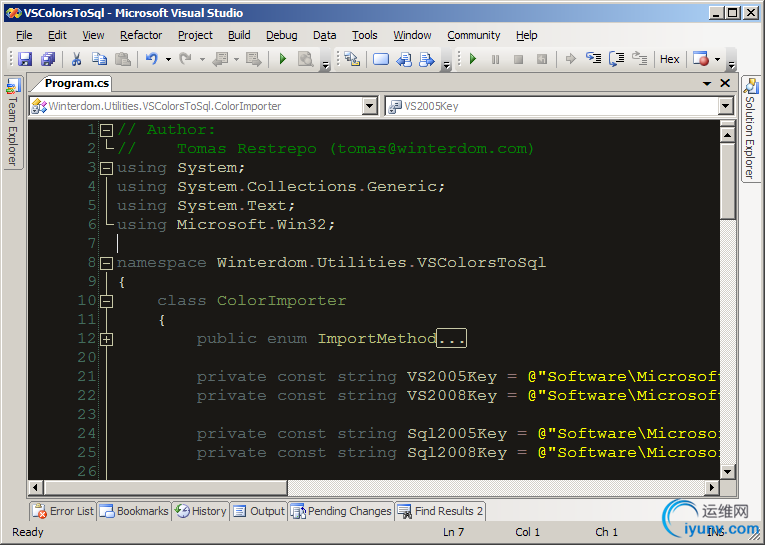Cut selection with the scissors icon

76,60
